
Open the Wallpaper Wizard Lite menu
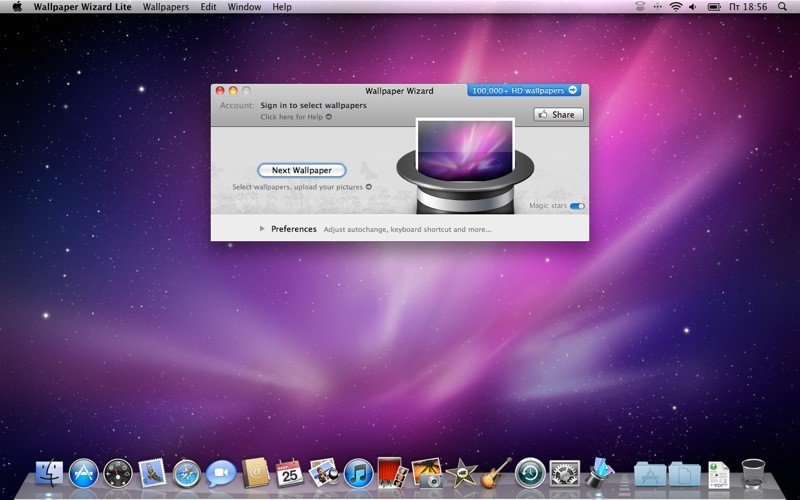click(x=83, y=7)
